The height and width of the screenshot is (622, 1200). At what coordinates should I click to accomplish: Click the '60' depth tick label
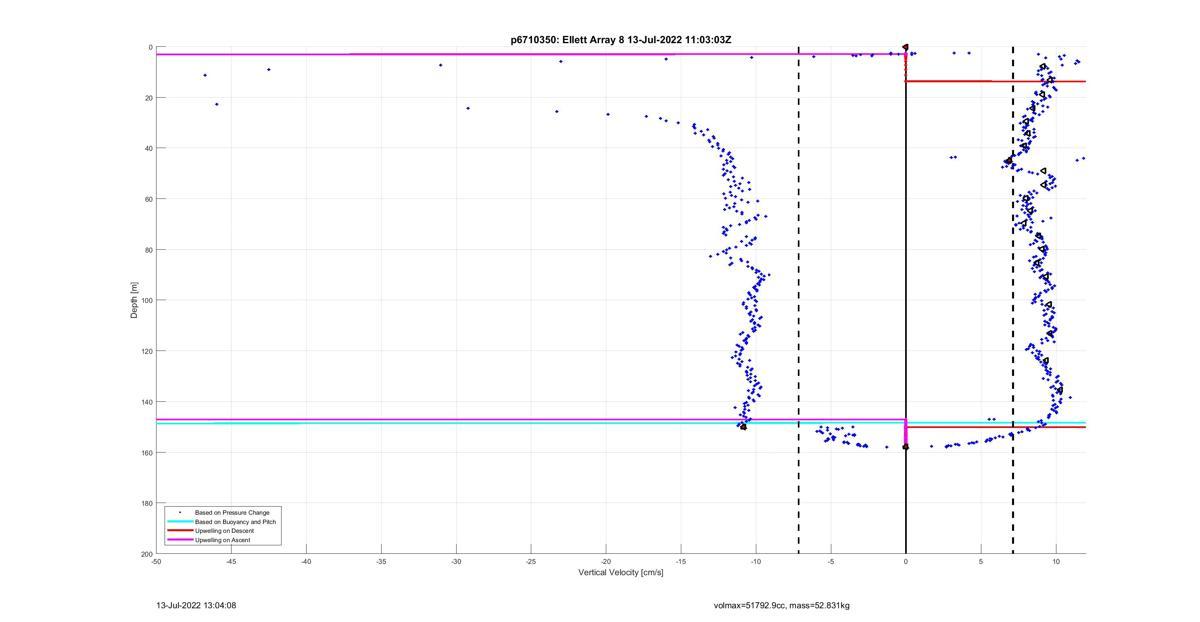(148, 199)
